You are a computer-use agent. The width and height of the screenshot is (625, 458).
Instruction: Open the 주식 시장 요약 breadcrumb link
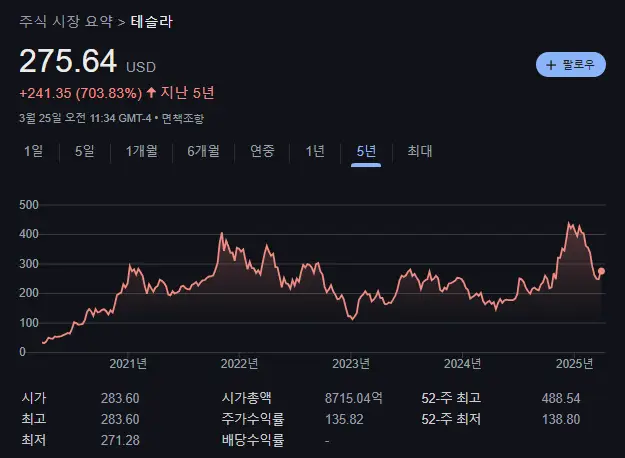tap(66, 22)
